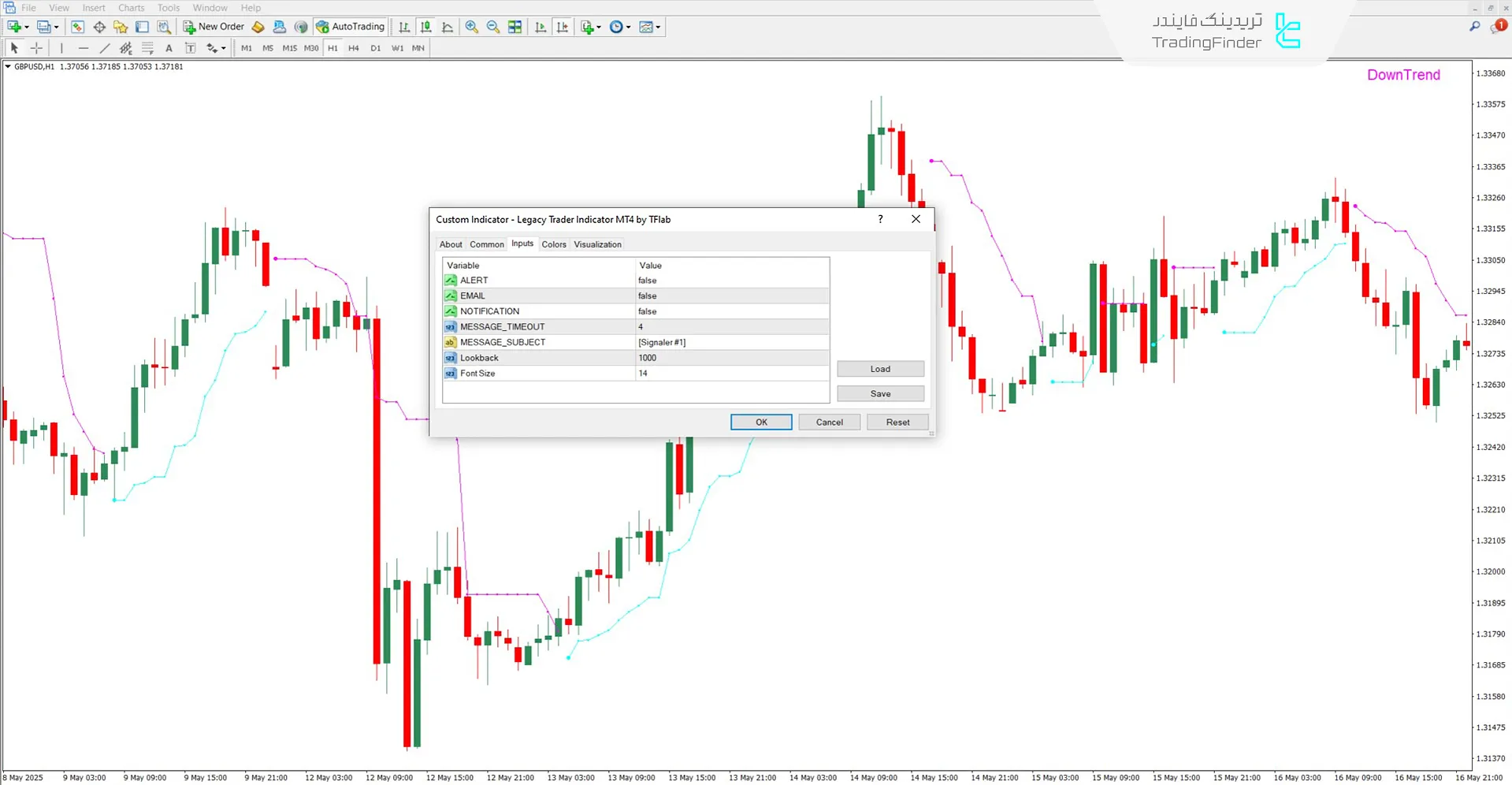
Task: Open the Navigator panel icon
Action: pos(120,26)
